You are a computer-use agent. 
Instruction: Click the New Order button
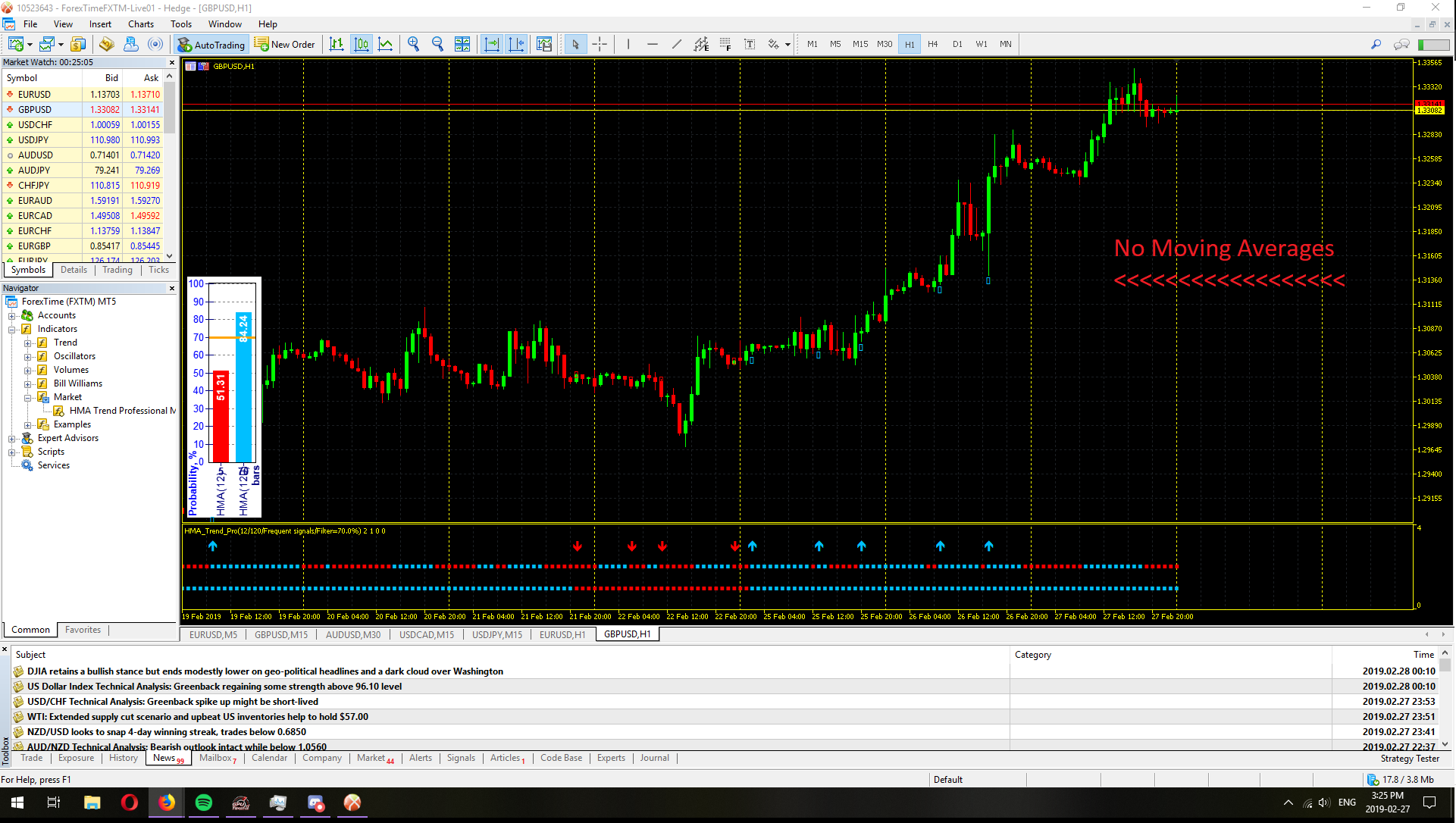point(285,44)
